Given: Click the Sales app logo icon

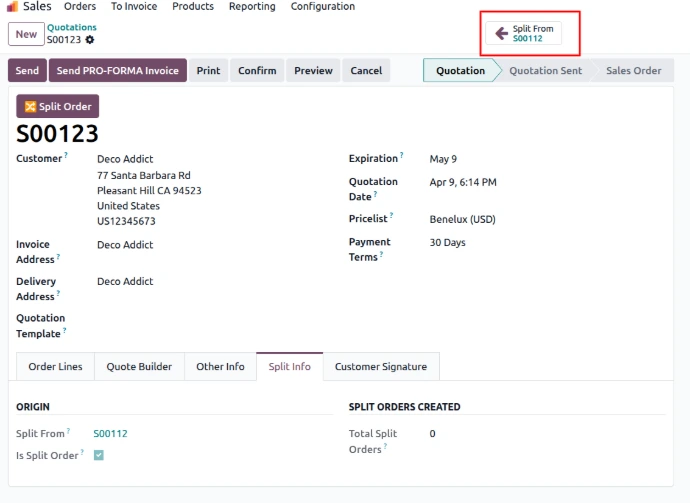Looking at the screenshot, I should (x=12, y=7).
